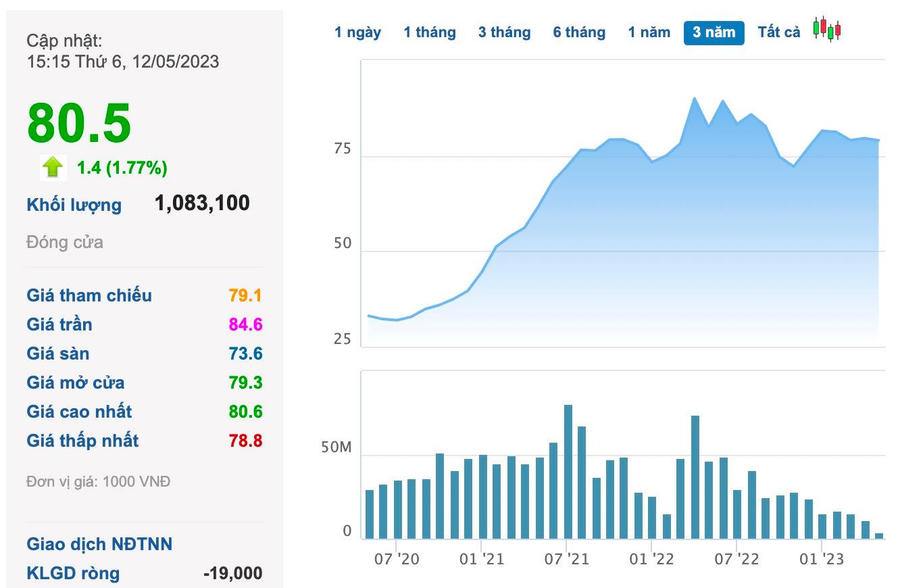Image resolution: width=900 pixels, height=588 pixels.
Task: Click the 'Giá sàn' floor price 73.6
Action: pos(245,353)
